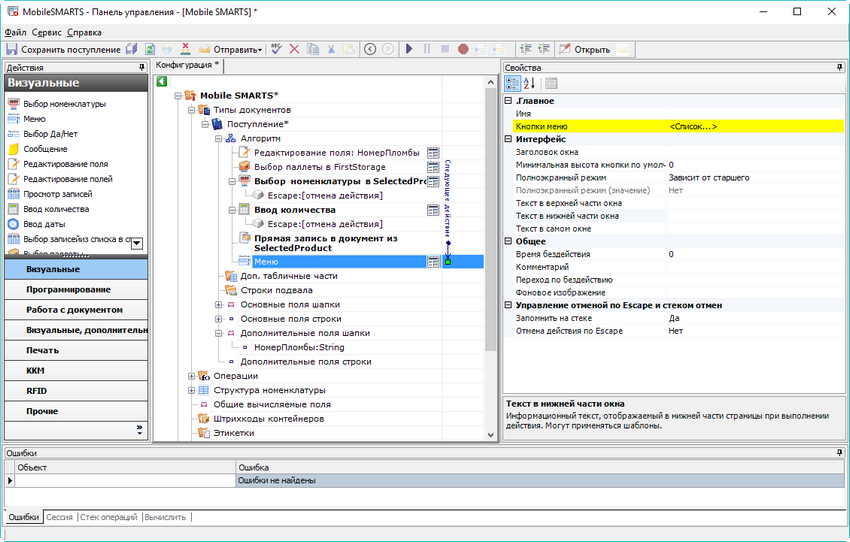This screenshot has width=850, height=542.
Task: Click the Property Pages icon
Action: click(551, 83)
